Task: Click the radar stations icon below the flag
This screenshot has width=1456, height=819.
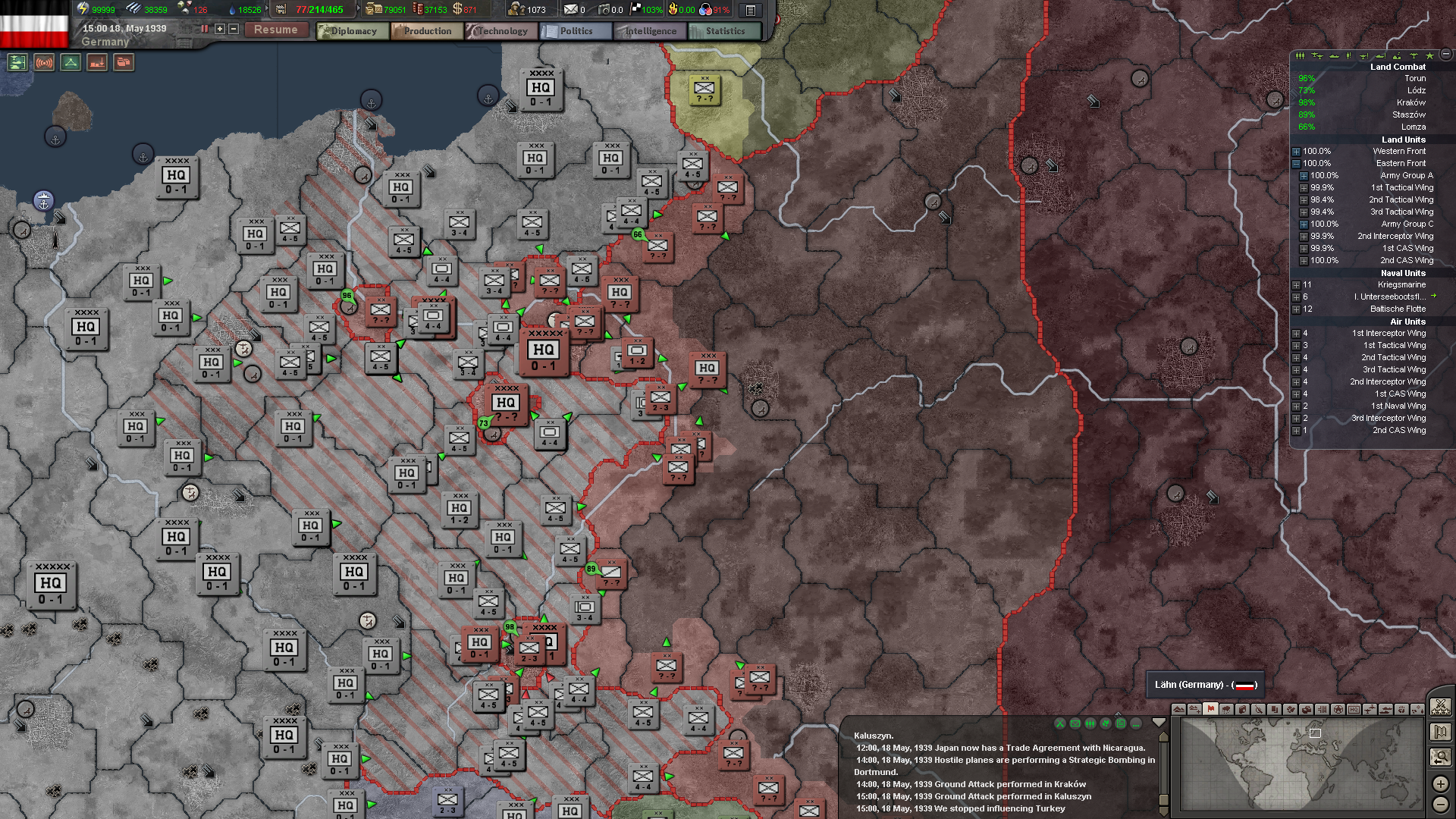Action: (x=44, y=63)
